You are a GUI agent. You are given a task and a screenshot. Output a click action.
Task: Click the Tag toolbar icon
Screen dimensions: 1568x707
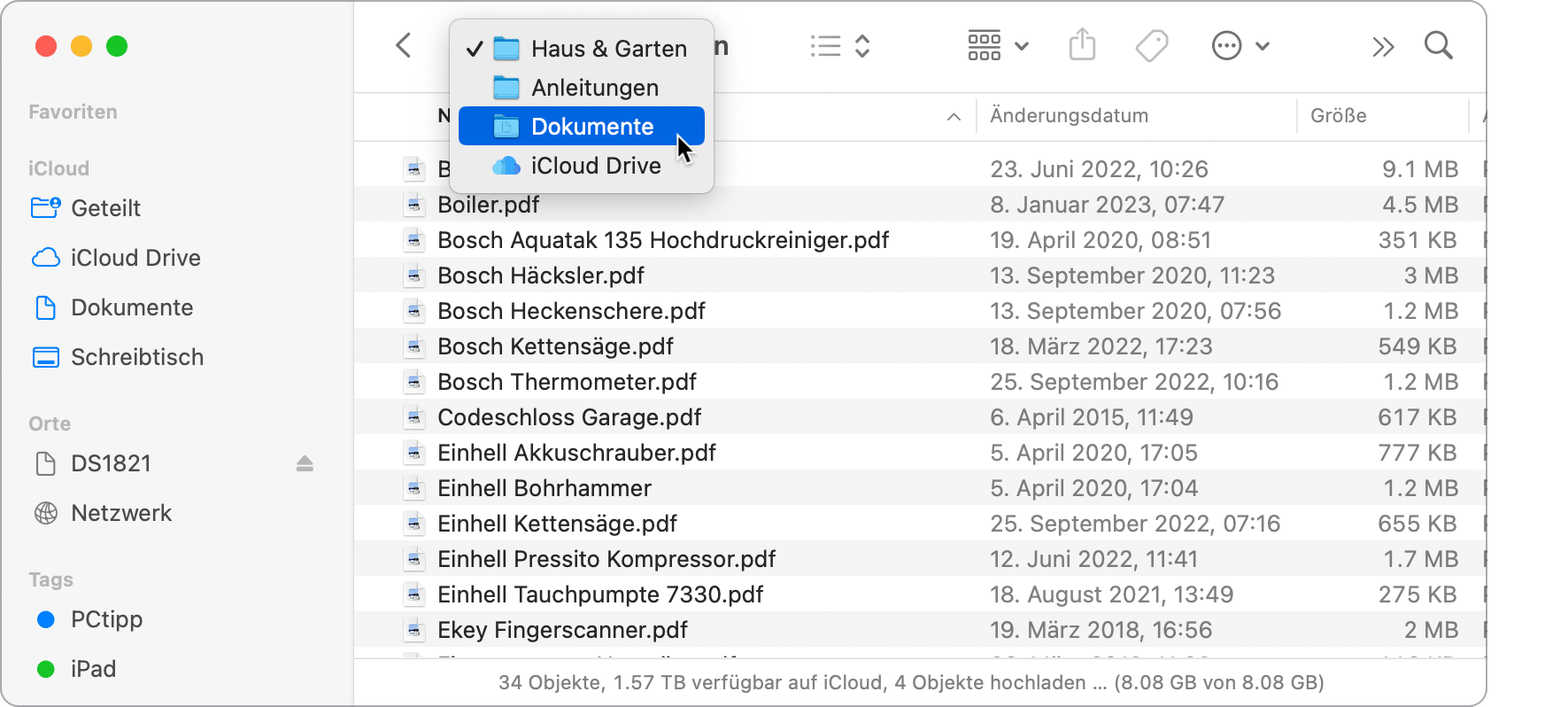(x=1152, y=45)
